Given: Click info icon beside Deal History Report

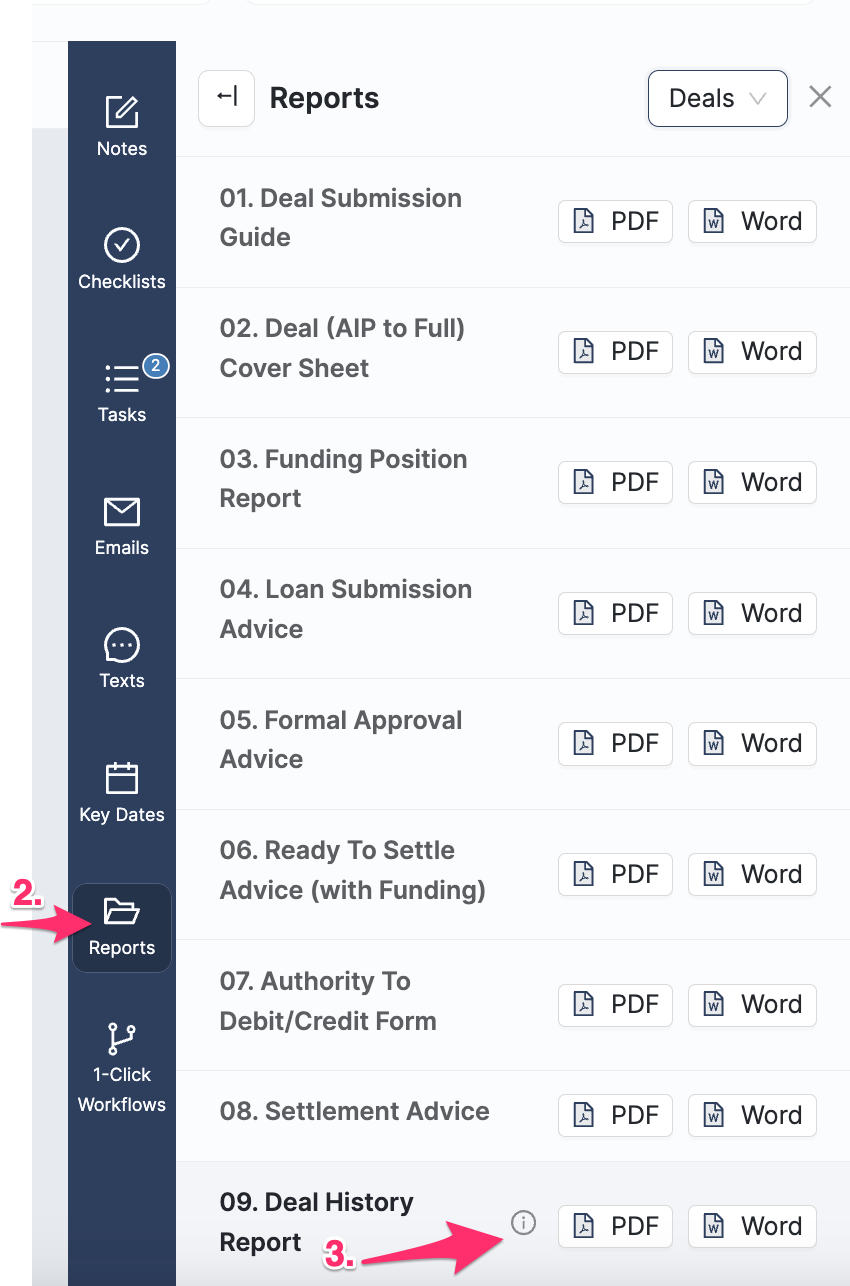Looking at the screenshot, I should (x=523, y=1222).
